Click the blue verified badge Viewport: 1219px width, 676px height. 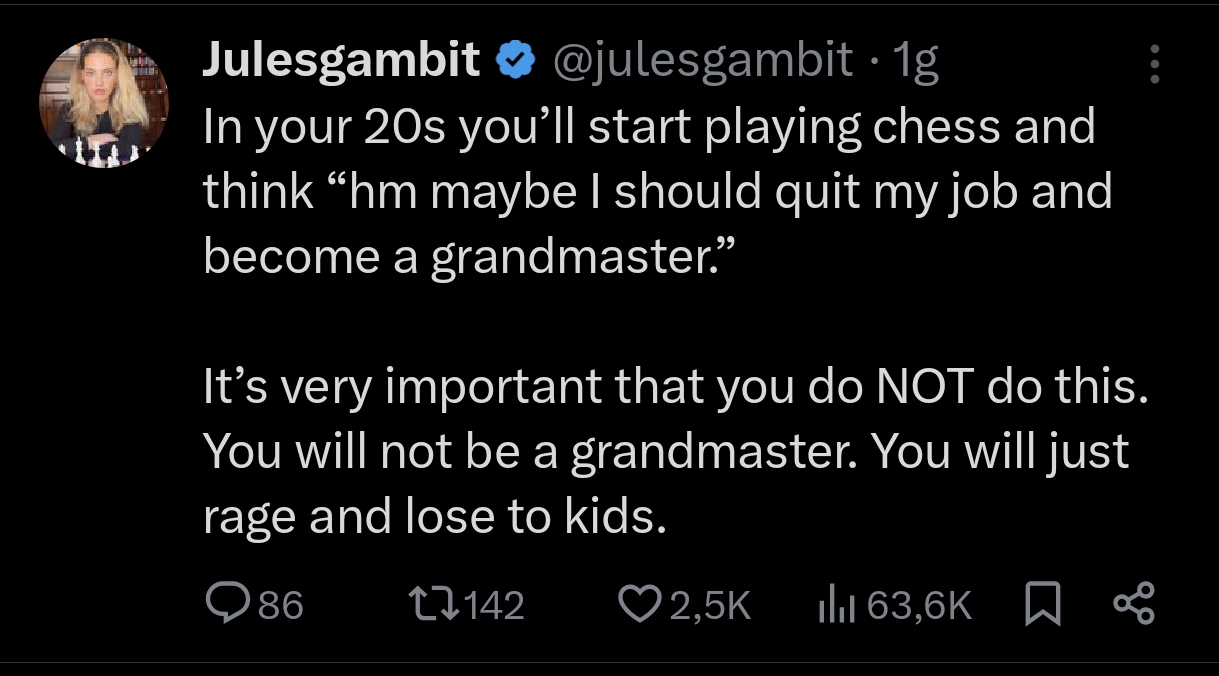click(515, 63)
